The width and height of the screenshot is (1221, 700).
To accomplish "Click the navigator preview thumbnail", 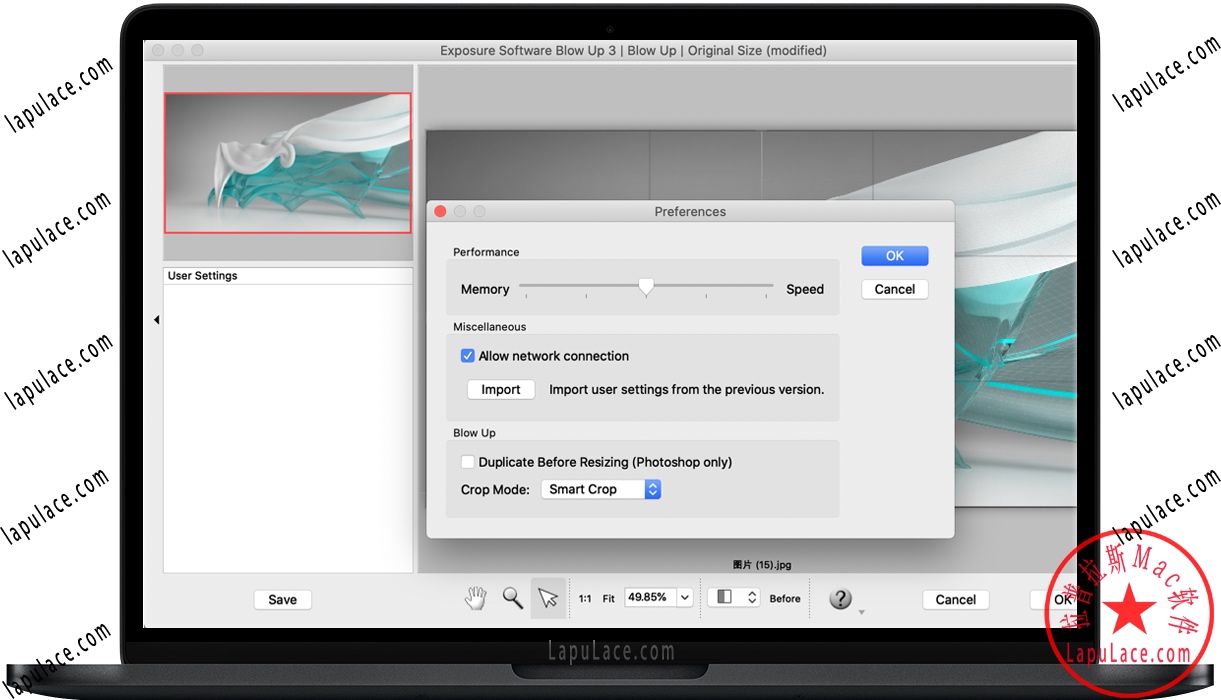I will pyautogui.click(x=287, y=163).
